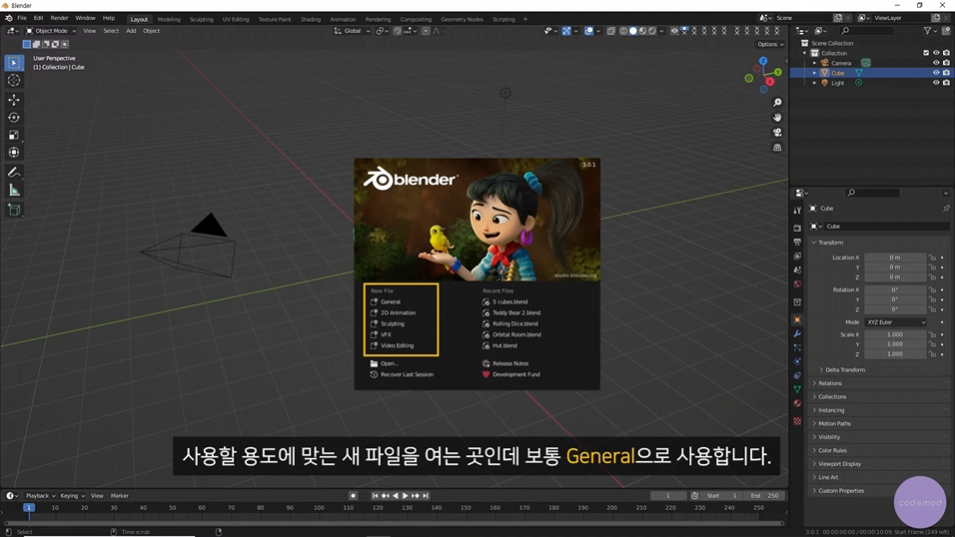Activate the Scale tool
The width and height of the screenshot is (955, 537).
13,135
